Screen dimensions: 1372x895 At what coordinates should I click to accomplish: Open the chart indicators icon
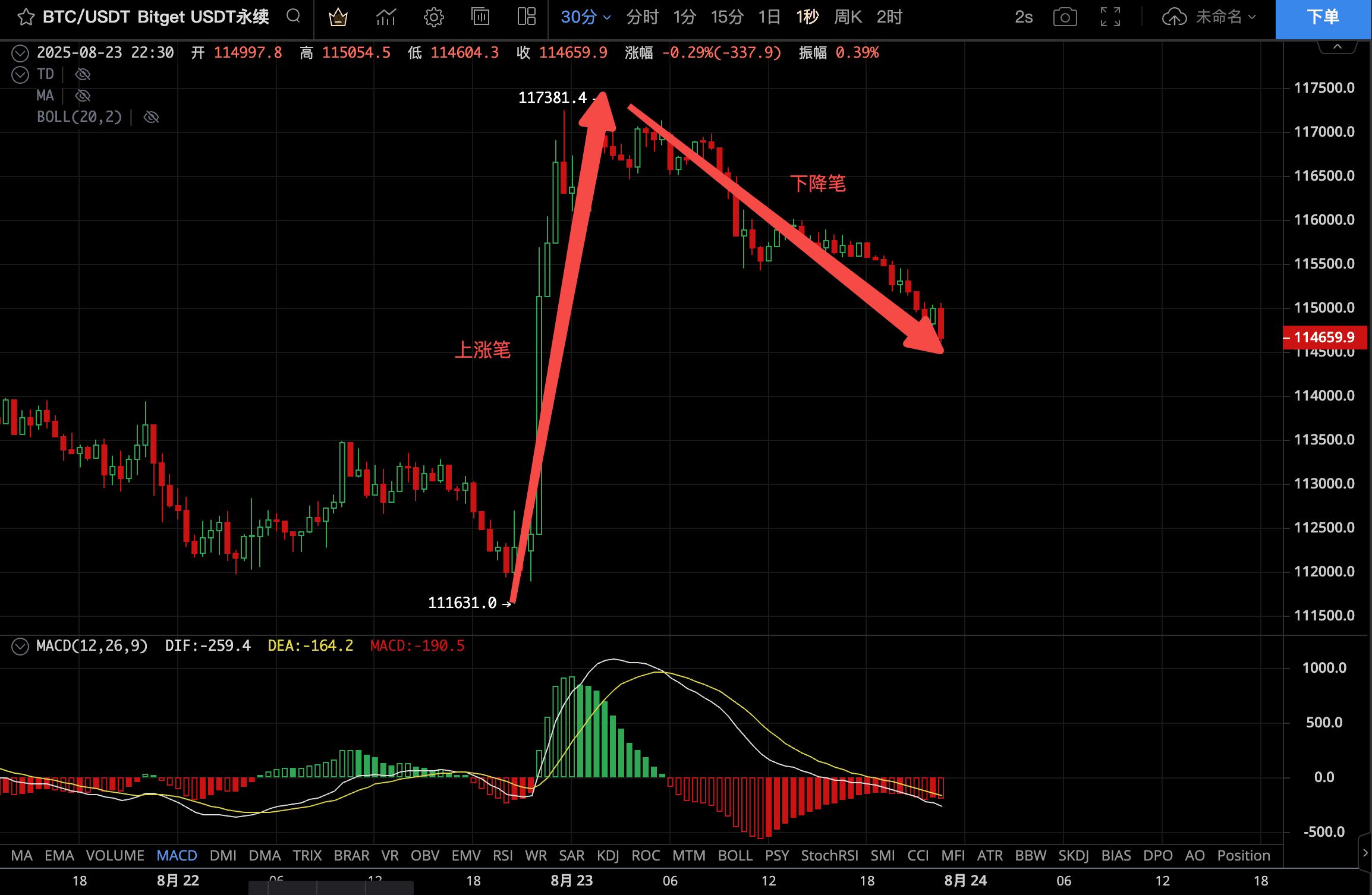pyautogui.click(x=386, y=17)
